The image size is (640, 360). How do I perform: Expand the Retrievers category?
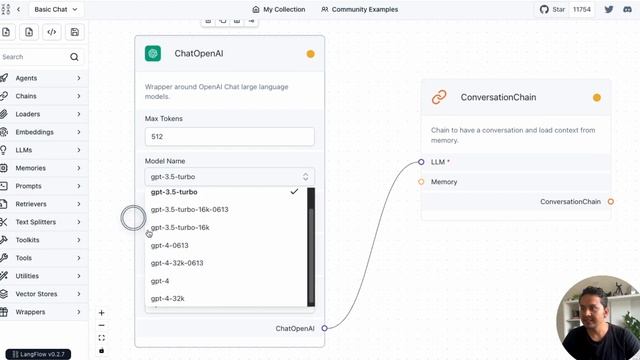coord(44,204)
